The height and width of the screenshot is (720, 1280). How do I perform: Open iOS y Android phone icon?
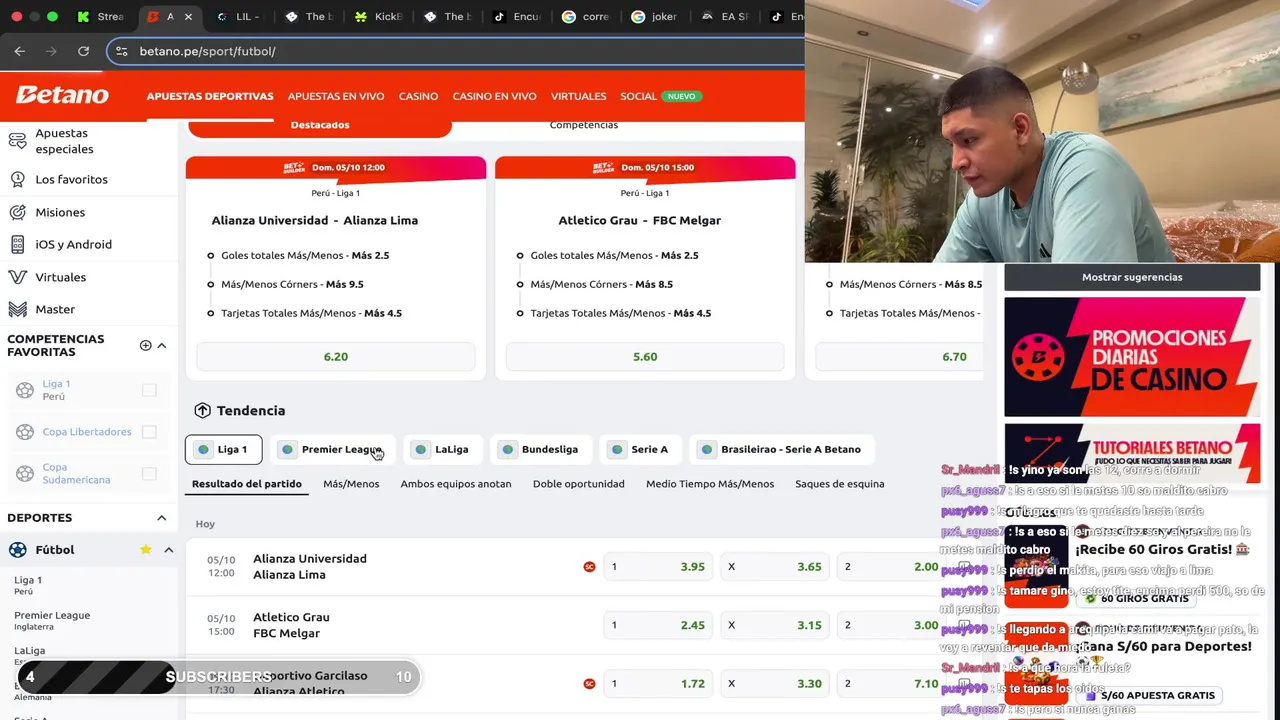pyautogui.click(x=17, y=244)
